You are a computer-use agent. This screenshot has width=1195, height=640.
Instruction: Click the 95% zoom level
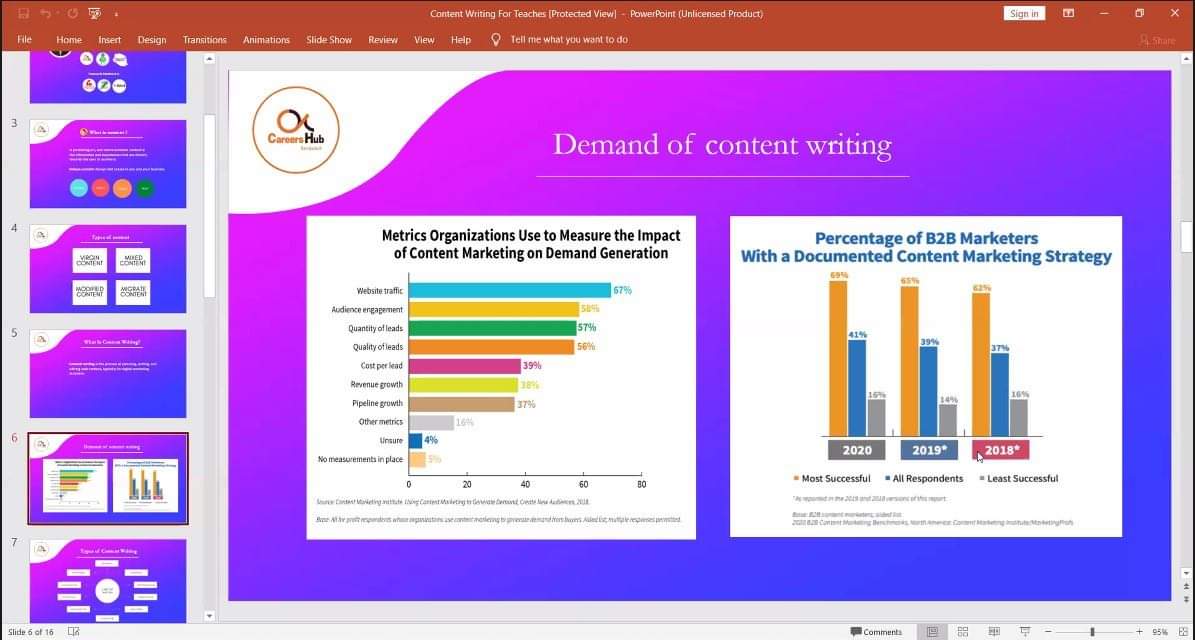[1160, 632]
